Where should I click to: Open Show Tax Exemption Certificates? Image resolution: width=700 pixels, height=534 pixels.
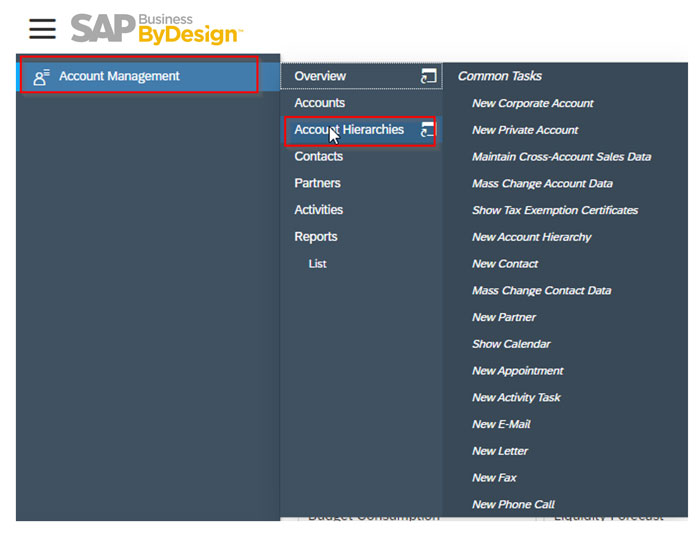coord(554,210)
